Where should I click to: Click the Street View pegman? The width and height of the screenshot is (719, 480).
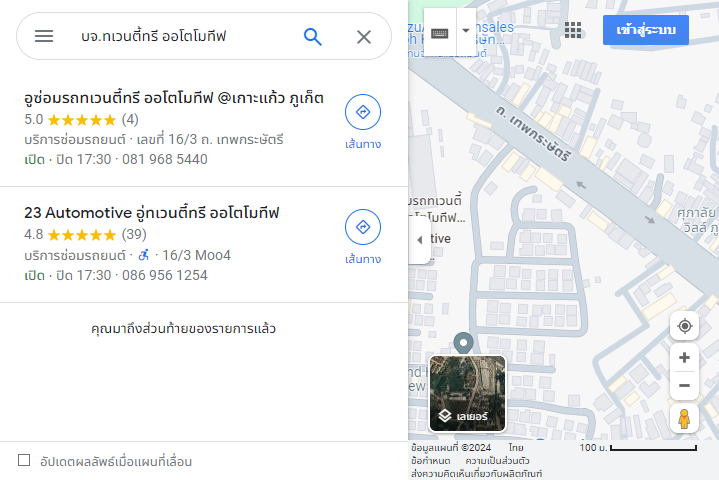point(684,419)
